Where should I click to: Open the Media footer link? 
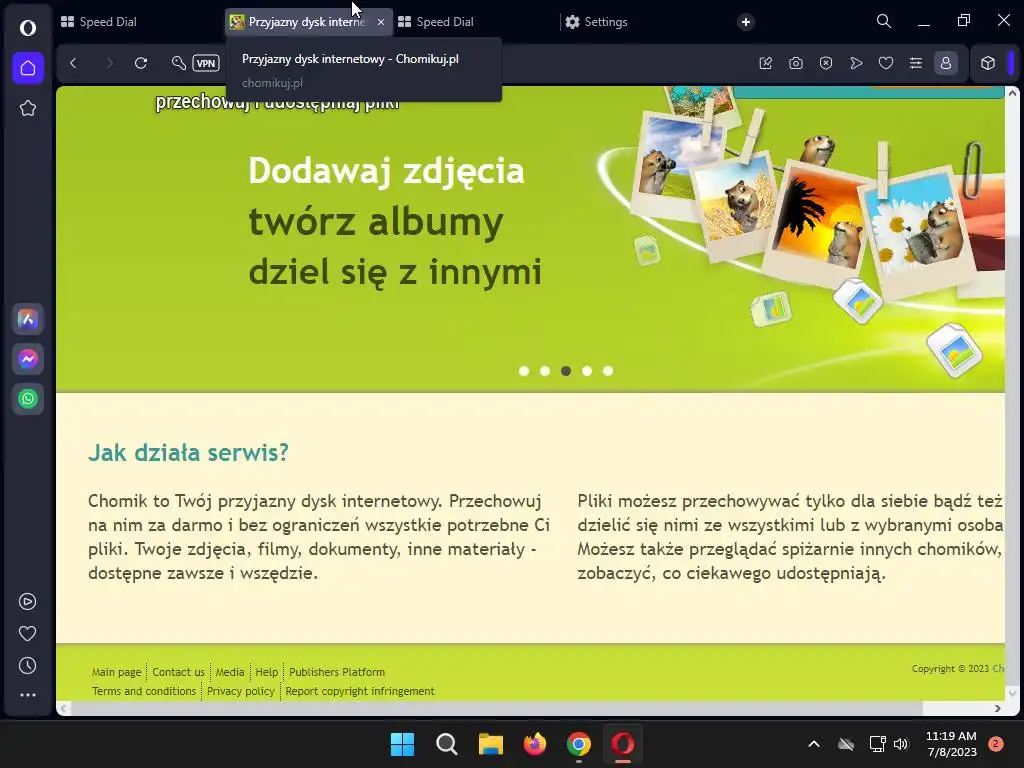[230, 672]
